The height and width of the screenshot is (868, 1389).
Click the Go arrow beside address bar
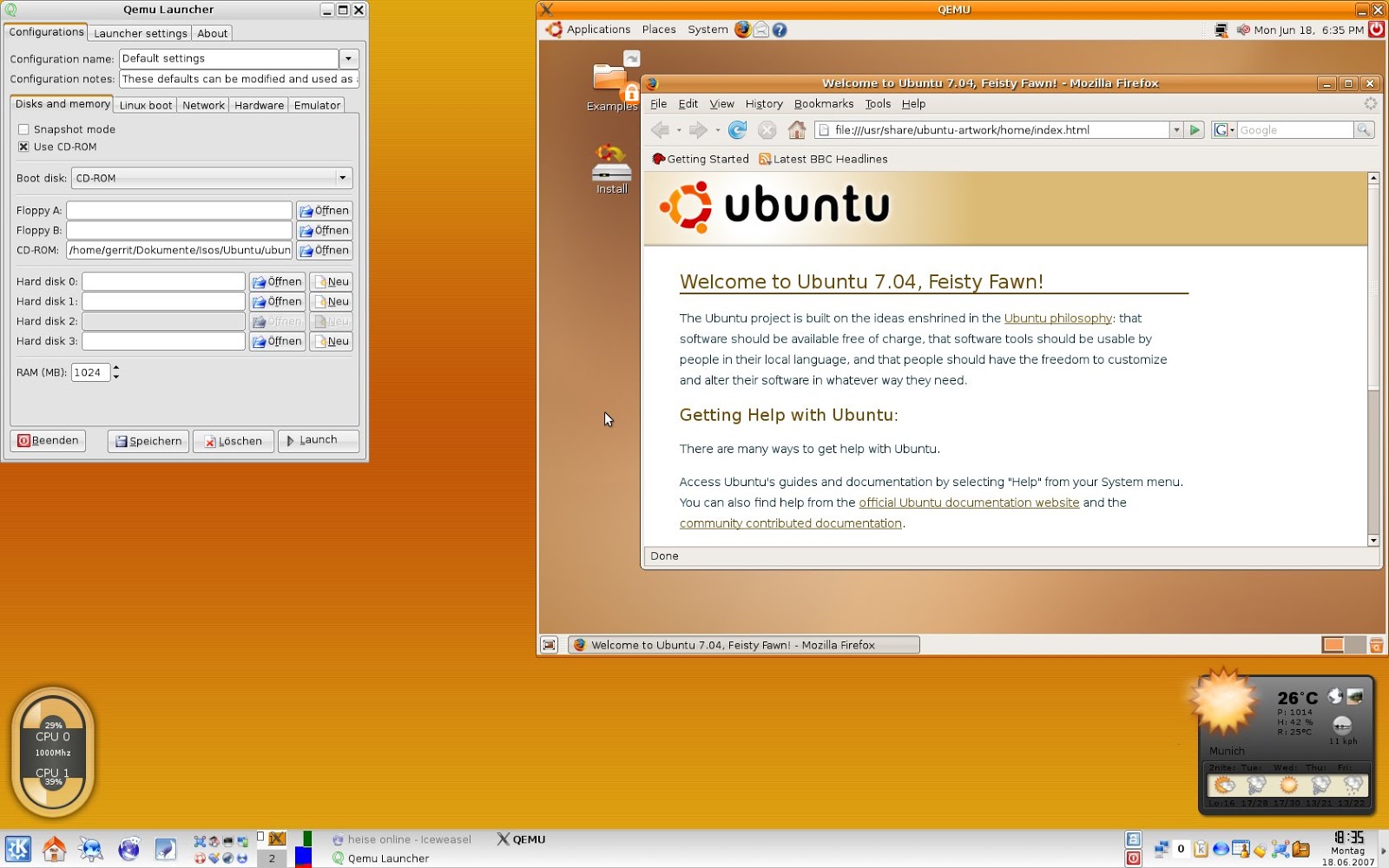[1195, 130]
